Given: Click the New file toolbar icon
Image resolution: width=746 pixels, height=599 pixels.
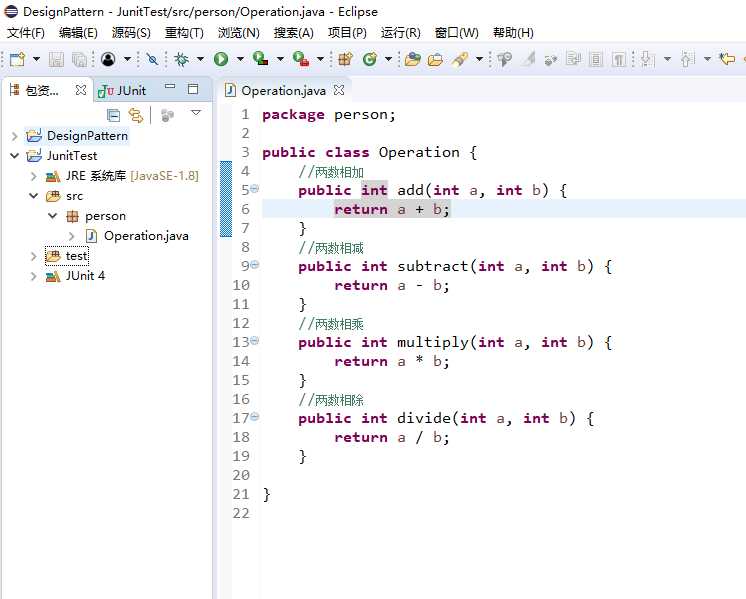Looking at the screenshot, I should 18,59.
